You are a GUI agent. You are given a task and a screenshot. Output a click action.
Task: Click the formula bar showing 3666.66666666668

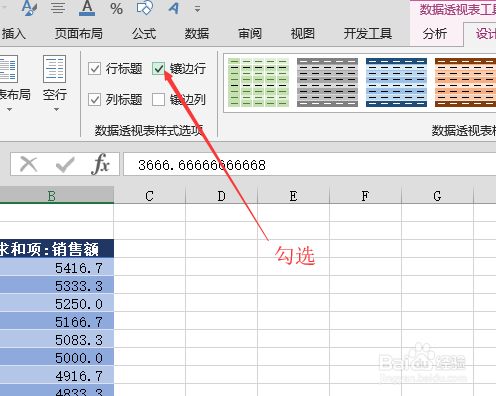310,164
